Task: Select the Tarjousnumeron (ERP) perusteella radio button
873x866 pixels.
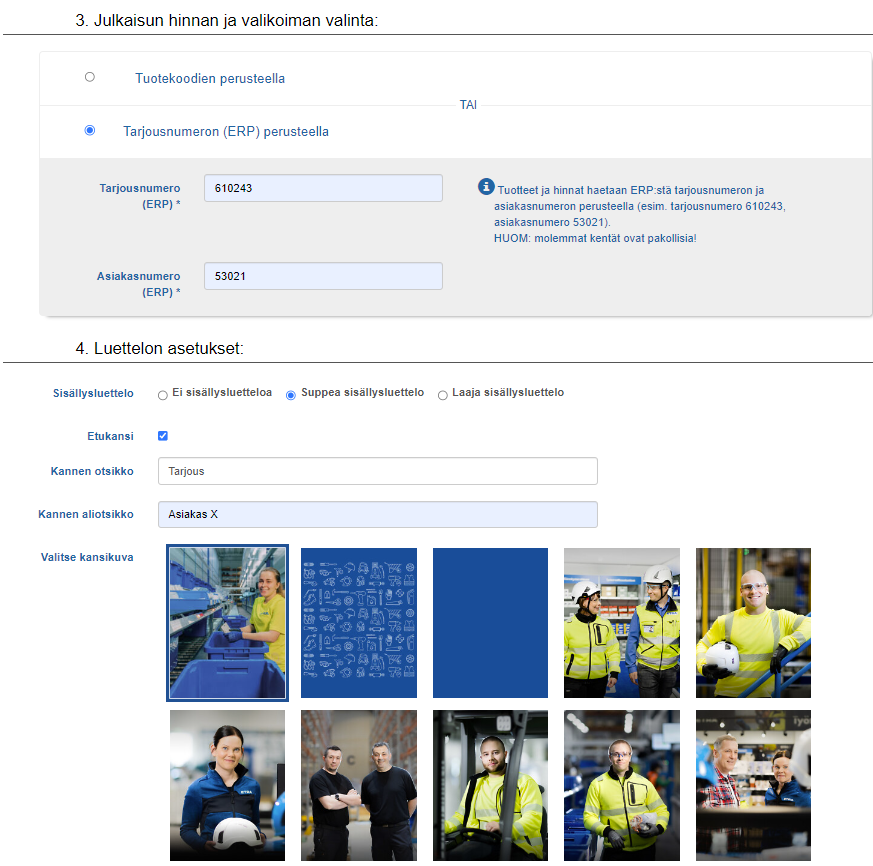Action: [x=90, y=130]
